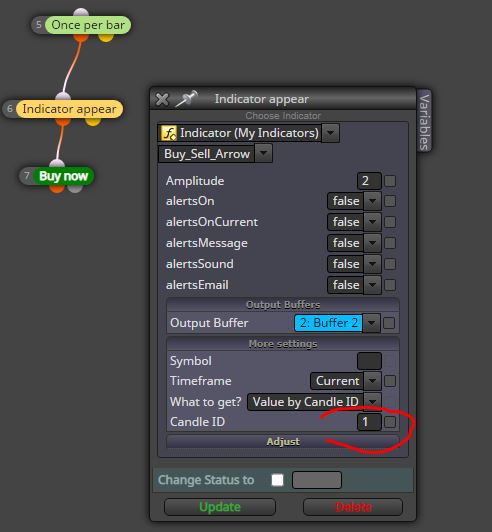Click the red Delete button
The height and width of the screenshot is (532, 492).
pyautogui.click(x=353, y=507)
